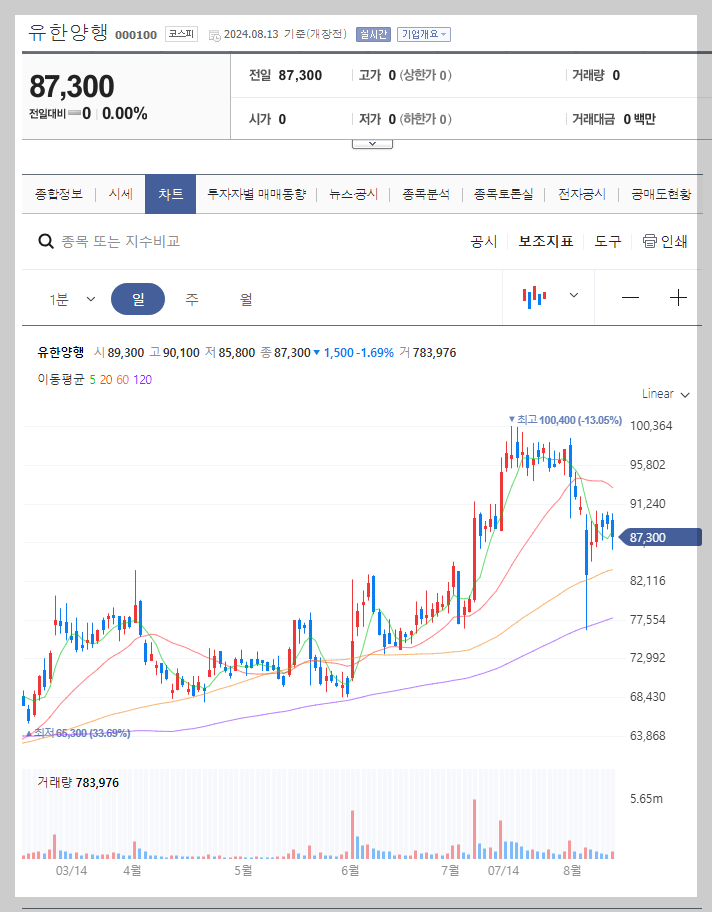Select the 일 (daily) interval option
The image size is (712, 912).
(139, 297)
